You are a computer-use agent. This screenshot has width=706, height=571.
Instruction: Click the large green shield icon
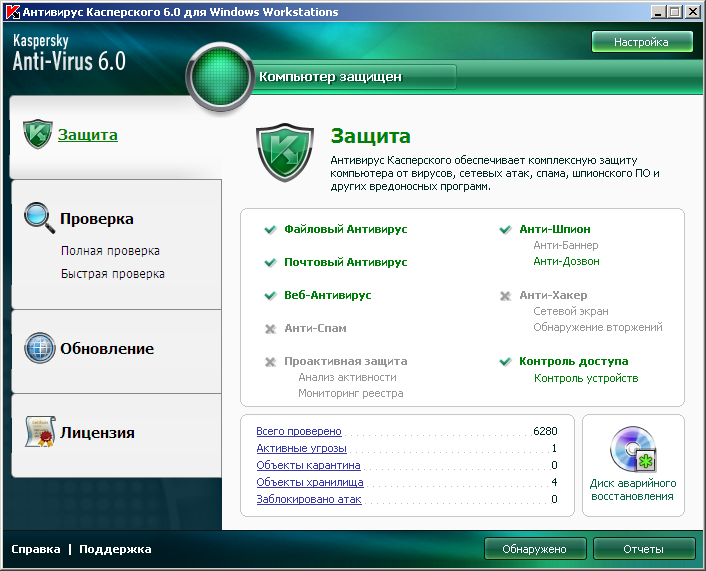tap(285, 152)
